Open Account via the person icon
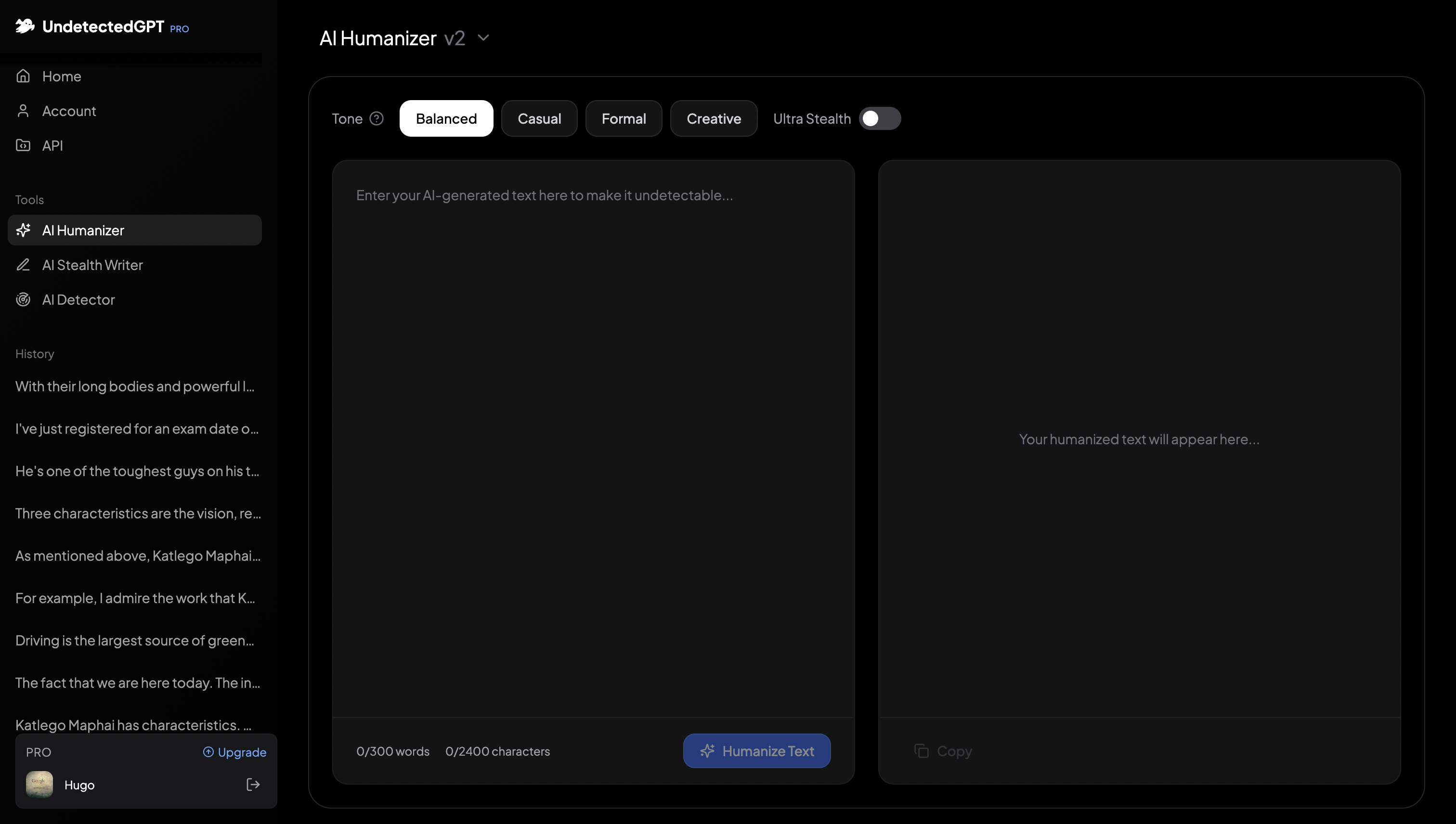Image resolution: width=1456 pixels, height=824 pixels. pos(23,111)
